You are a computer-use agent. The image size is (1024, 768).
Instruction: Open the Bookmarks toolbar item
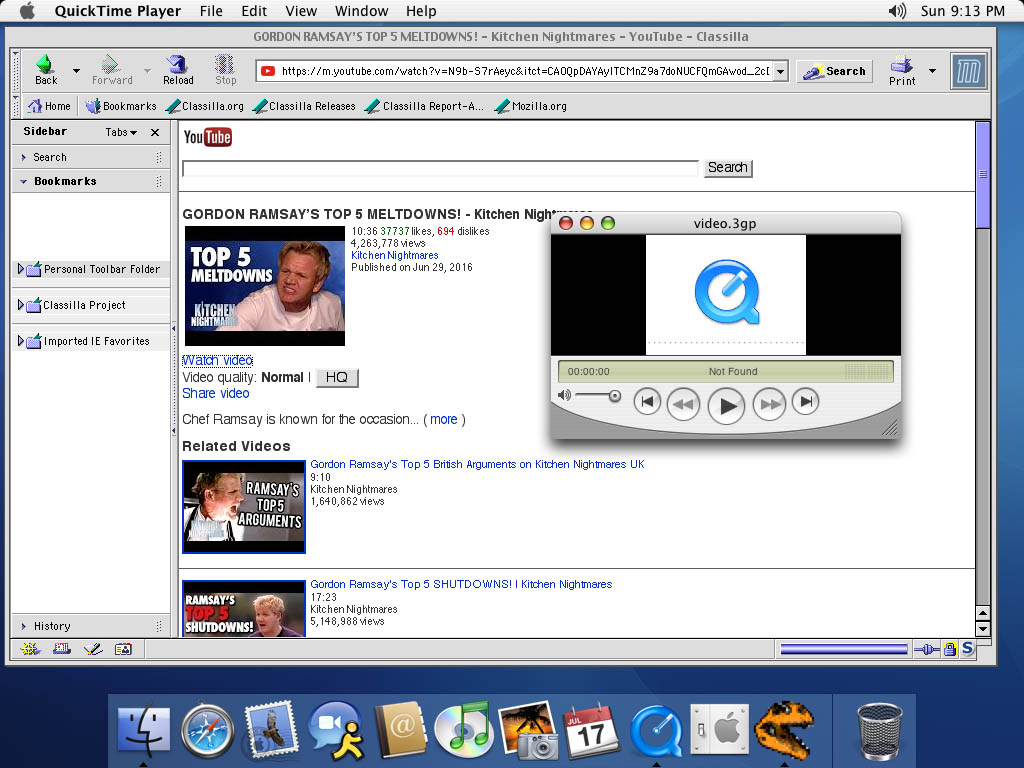click(121, 106)
